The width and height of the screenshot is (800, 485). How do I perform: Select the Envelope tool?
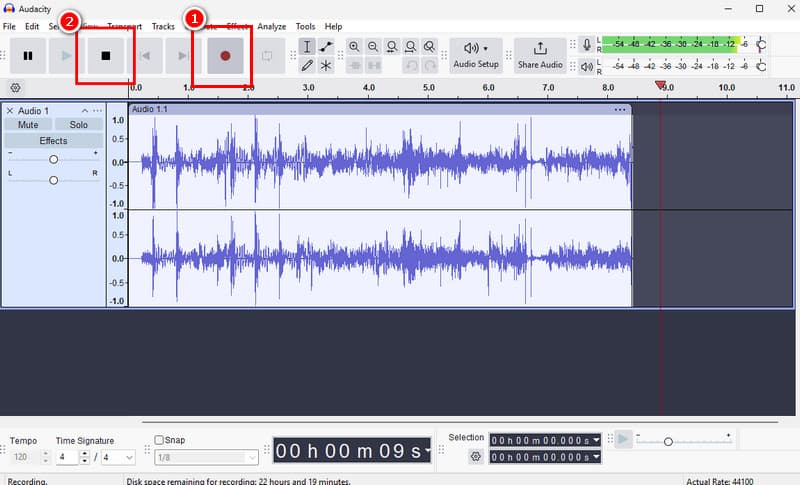(x=326, y=47)
